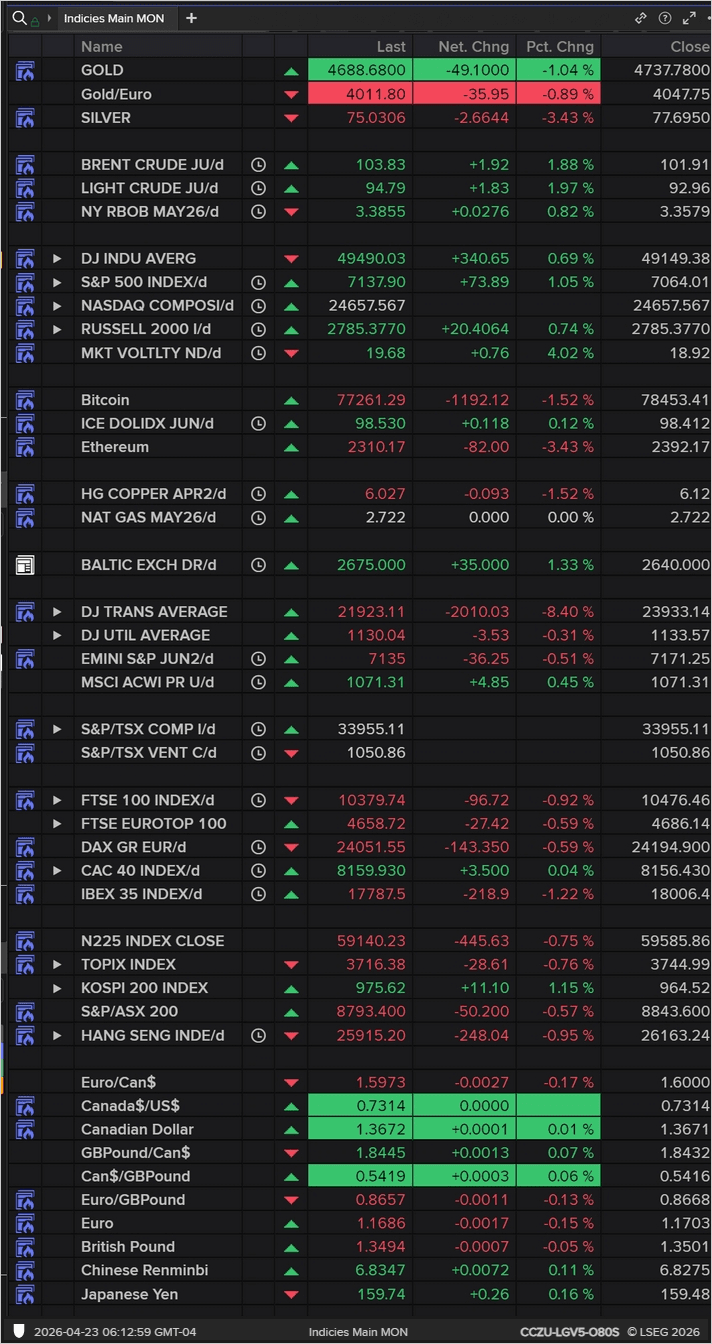Viewport: 712px width, 1344px height.
Task: Sort by the Pct. Chng column header
Action: pos(558,46)
